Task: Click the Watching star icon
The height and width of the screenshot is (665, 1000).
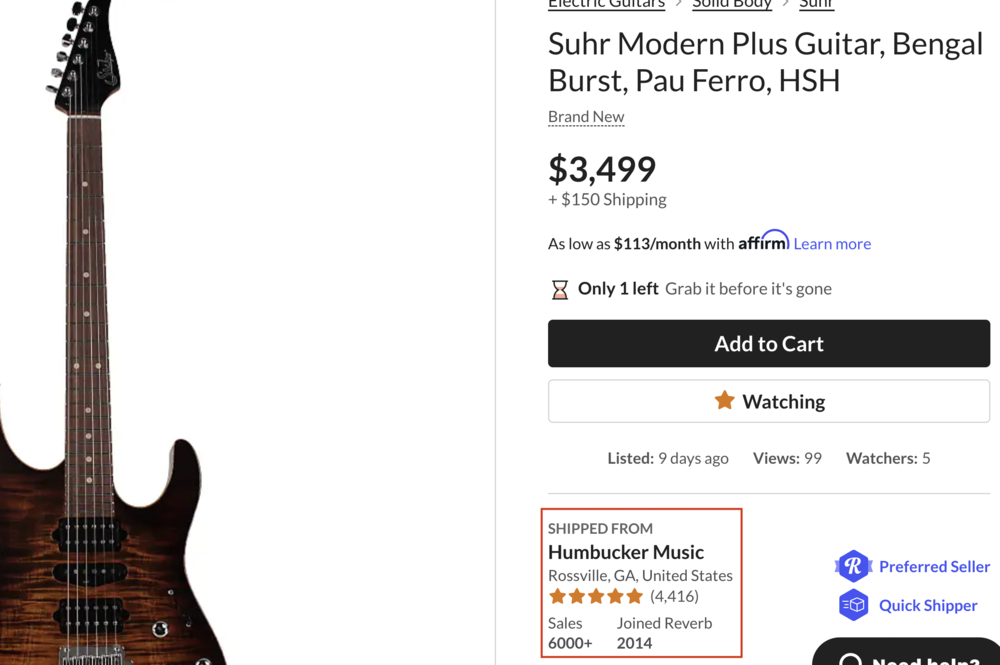Action: [x=724, y=401]
